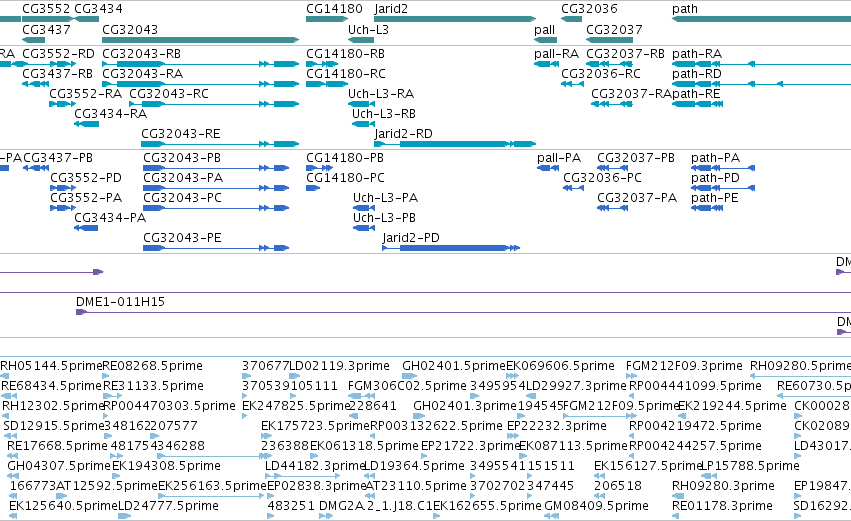Viewport: 851px width, 521px height.
Task: Open the Uch-L3 gene label
Action: click(x=369, y=30)
